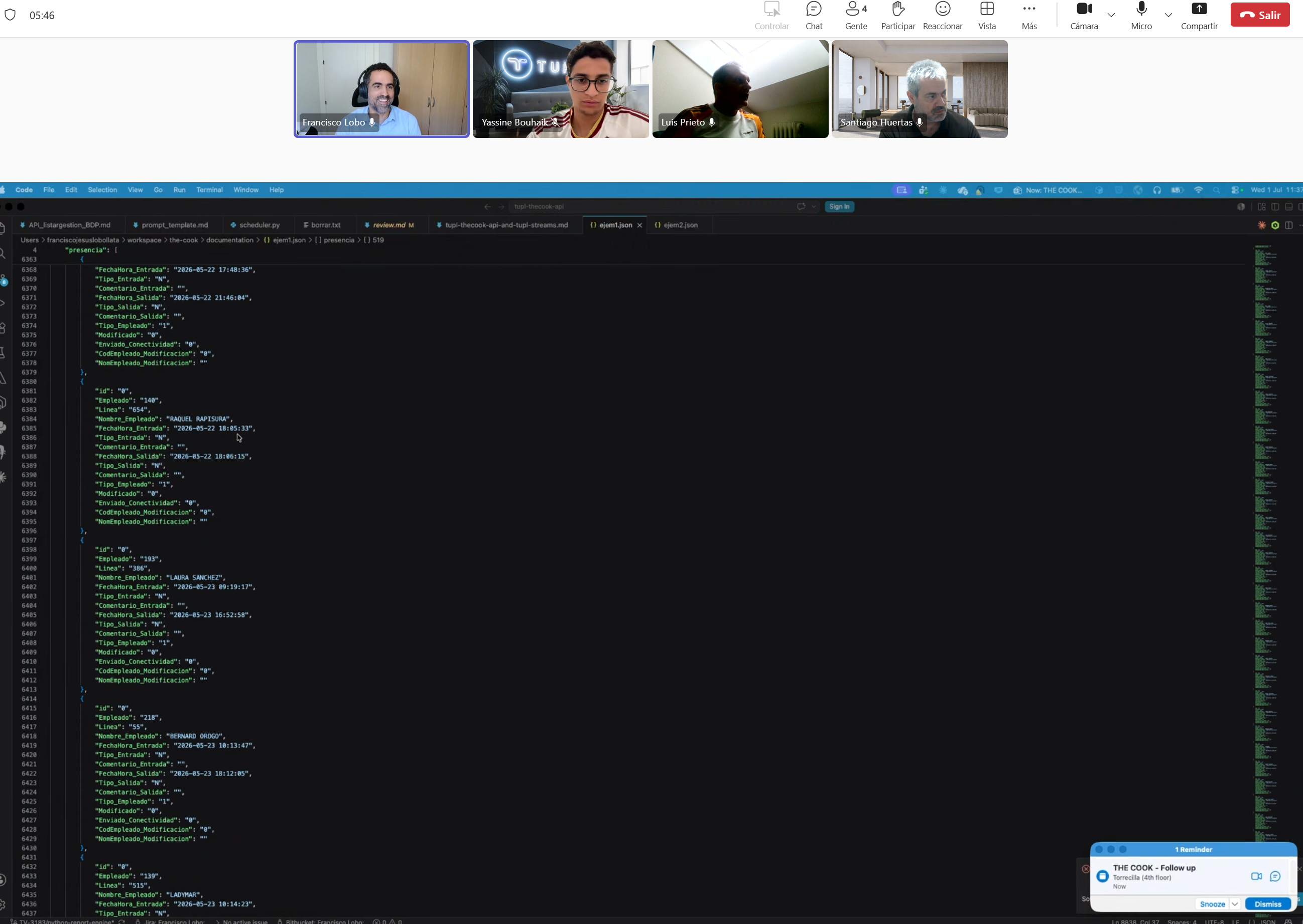
Task: Toggle the bottom panel layout icon
Action: point(1289,207)
